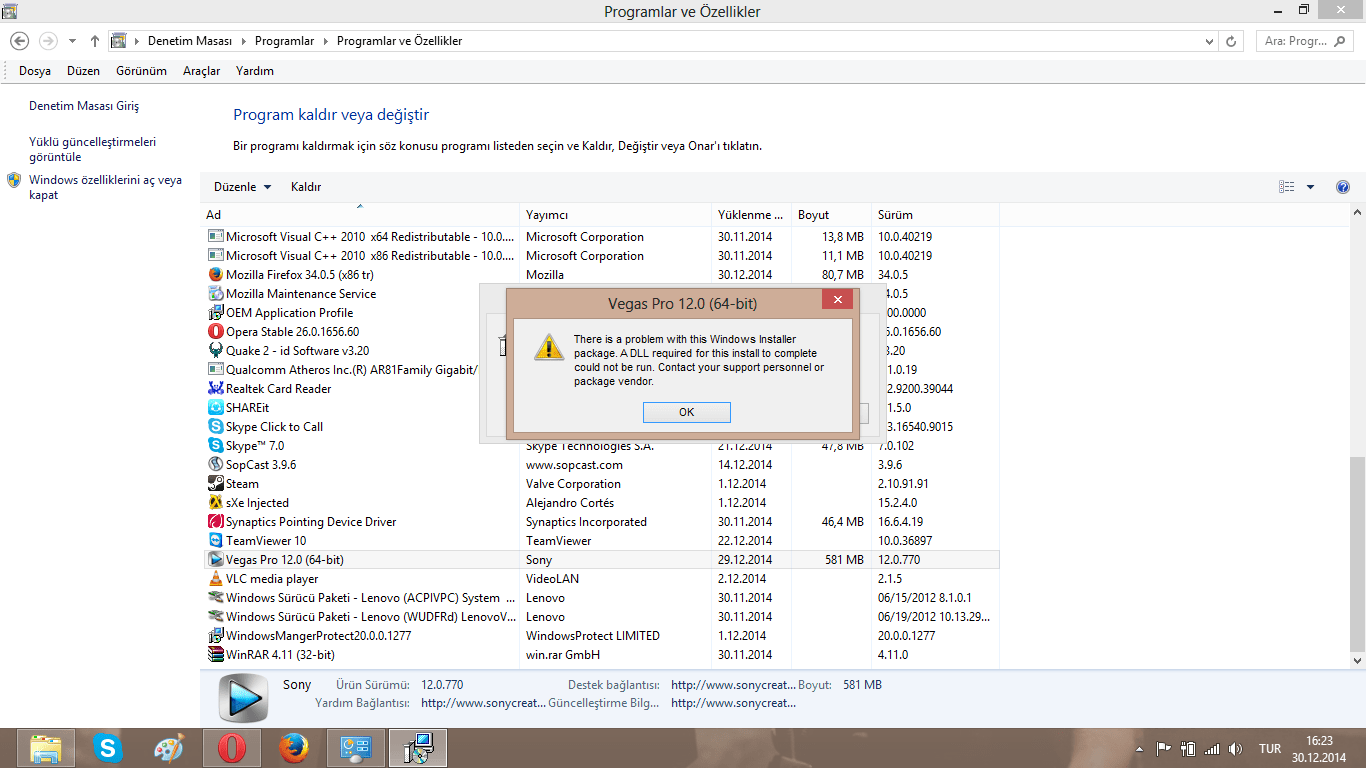The width and height of the screenshot is (1366, 768).
Task: Open Opera from the taskbar
Action: [x=232, y=748]
